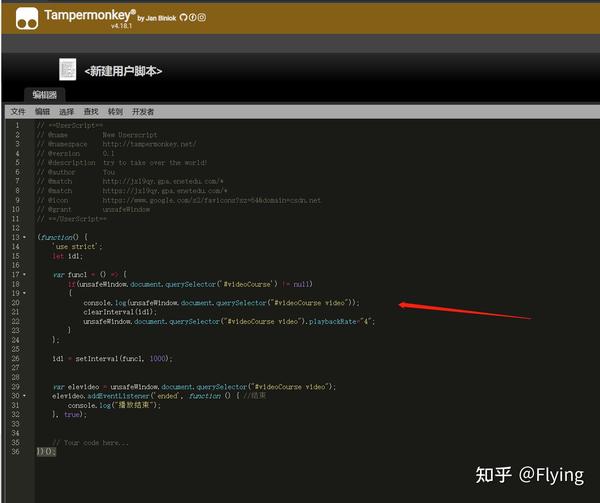
Task: Click line number 20 in gutter
Action: click(15, 303)
